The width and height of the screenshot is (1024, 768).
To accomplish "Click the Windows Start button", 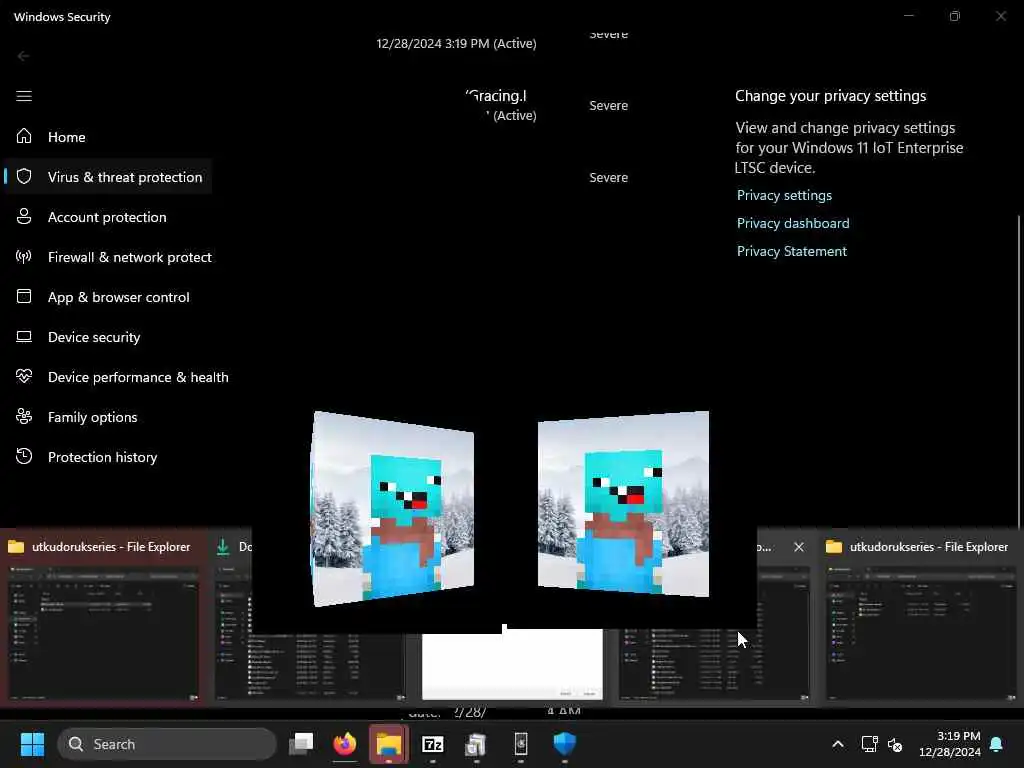I will point(32,744).
